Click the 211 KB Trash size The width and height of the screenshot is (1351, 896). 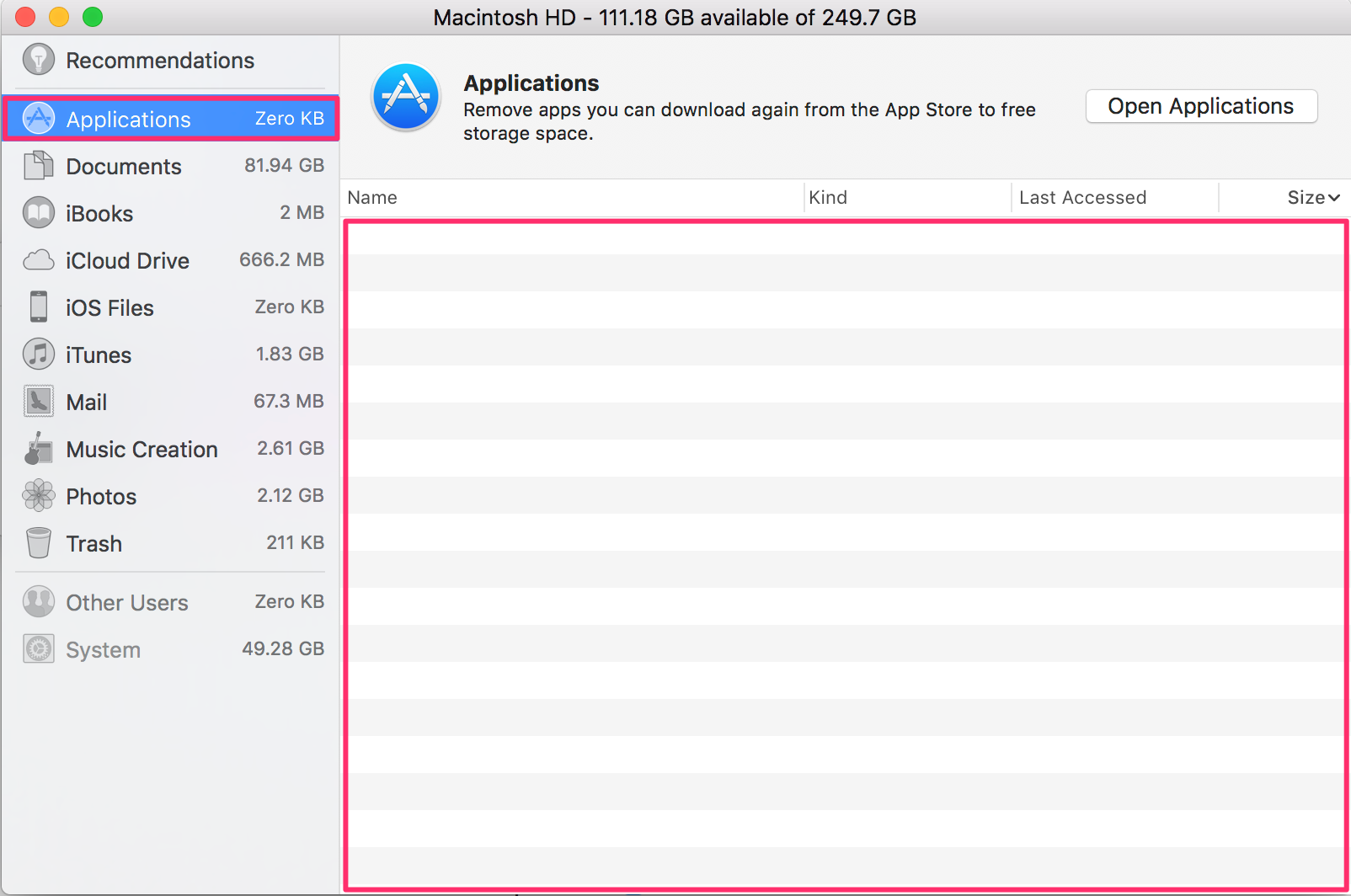click(295, 542)
